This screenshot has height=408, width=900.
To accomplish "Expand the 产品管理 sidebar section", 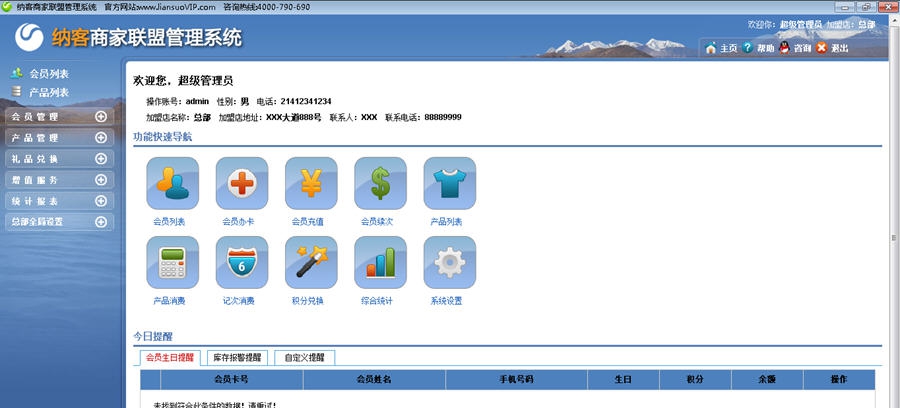I will pyautogui.click(x=60, y=138).
